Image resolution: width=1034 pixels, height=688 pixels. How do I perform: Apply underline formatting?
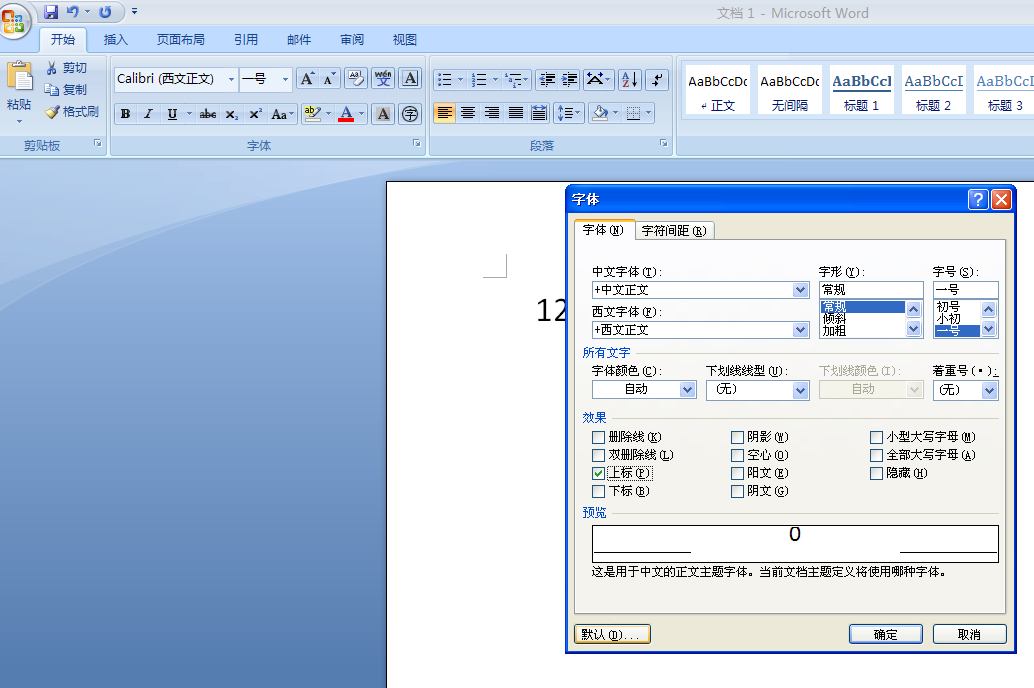click(171, 114)
